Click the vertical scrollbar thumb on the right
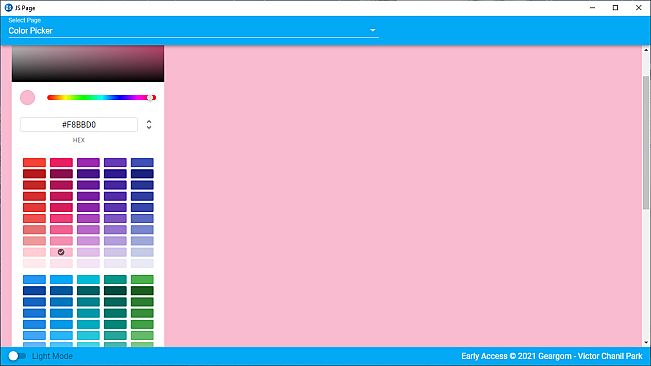 click(646, 142)
